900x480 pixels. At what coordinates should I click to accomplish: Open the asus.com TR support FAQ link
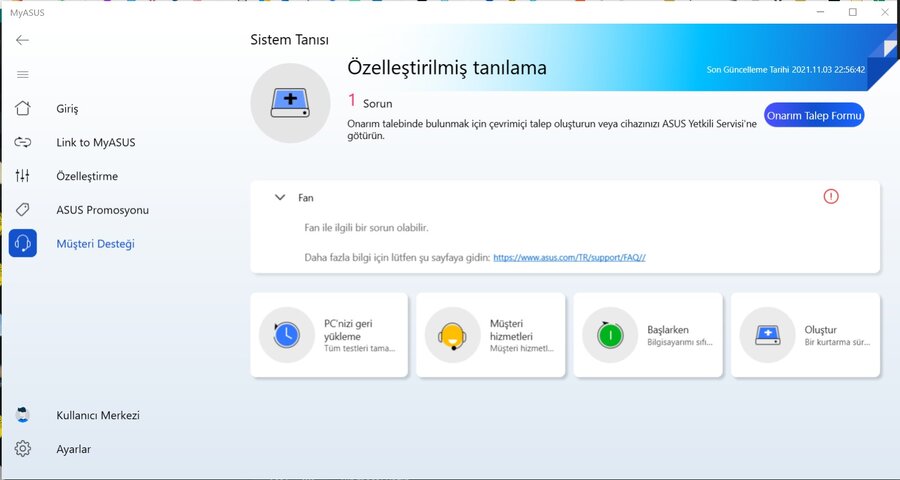coord(569,257)
